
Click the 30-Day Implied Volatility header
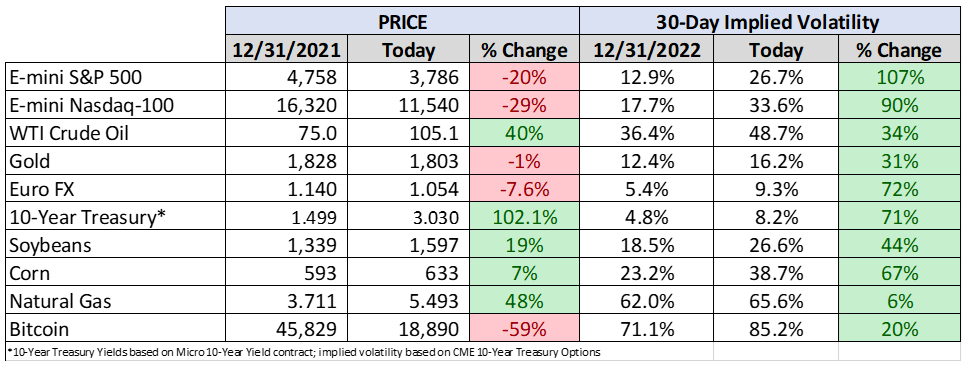click(x=770, y=22)
